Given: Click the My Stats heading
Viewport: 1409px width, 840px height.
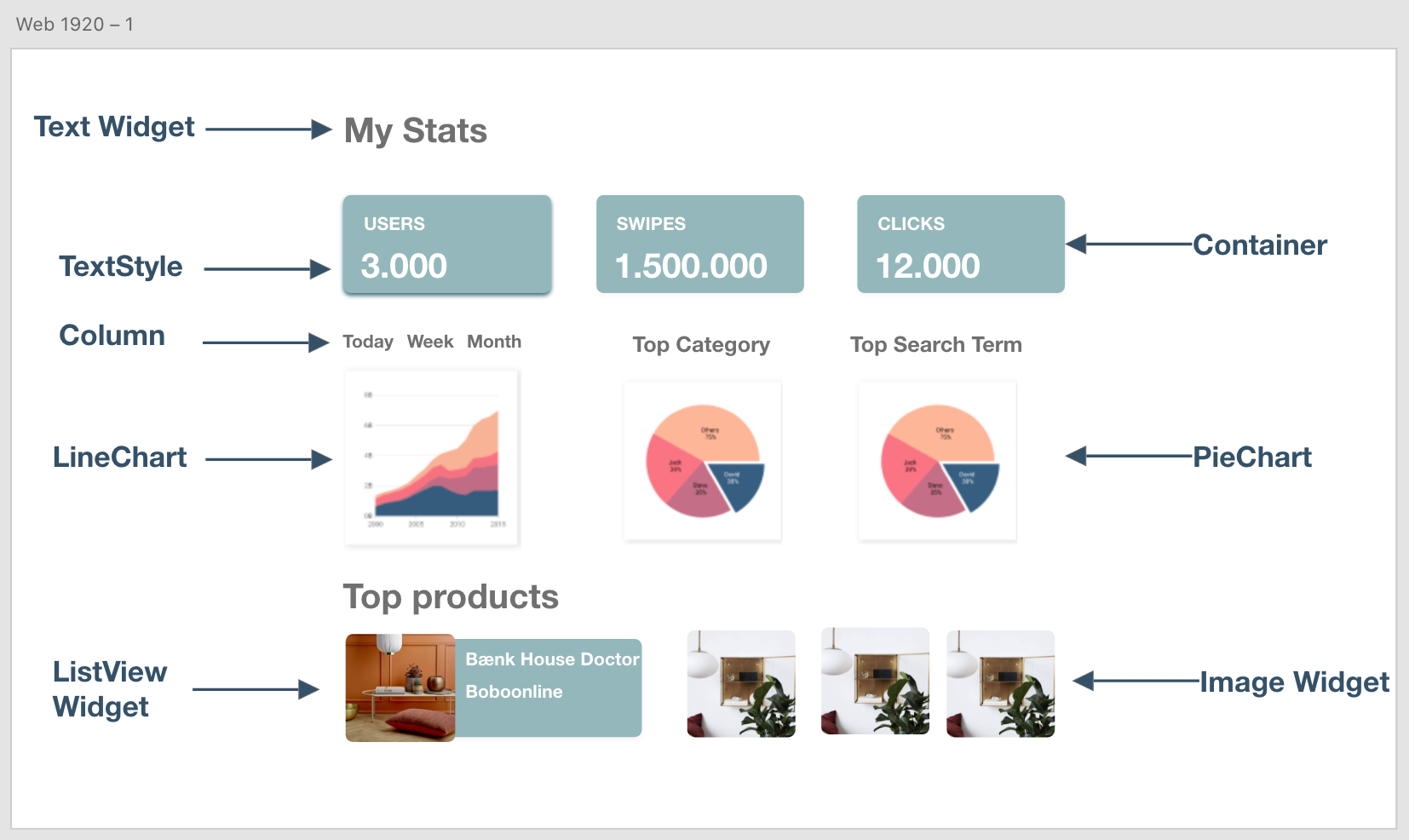Looking at the screenshot, I should pos(416,131).
